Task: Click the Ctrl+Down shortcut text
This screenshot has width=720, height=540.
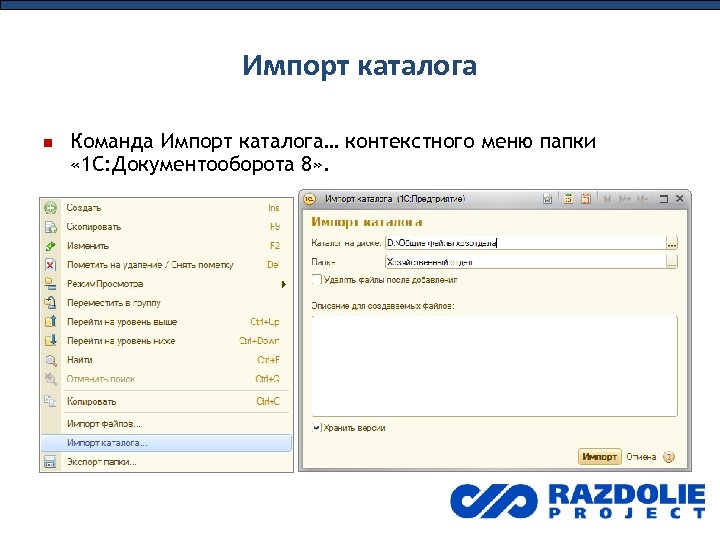Action: pos(259,341)
